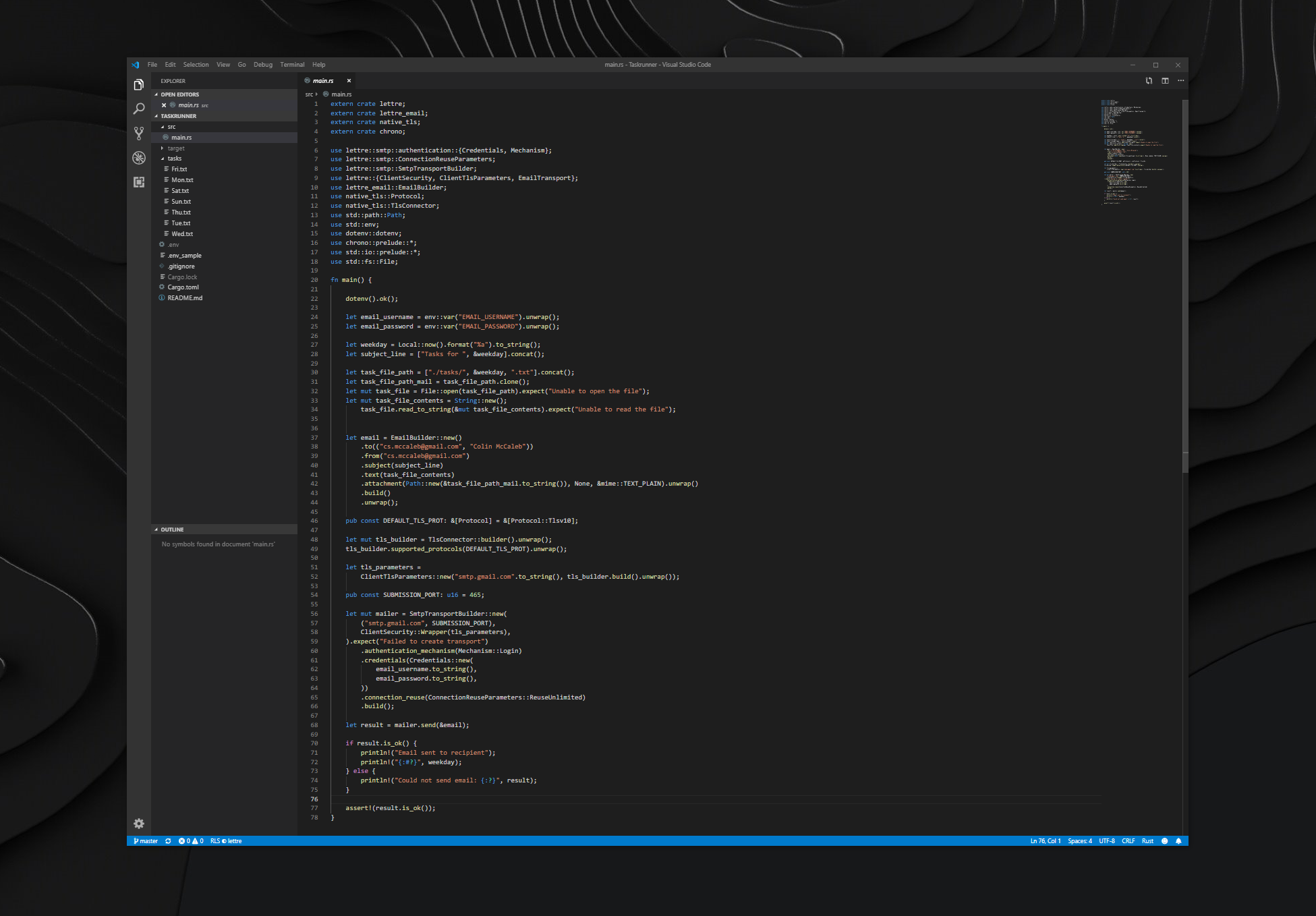Open the Extensions view in activity bar

coord(139,181)
